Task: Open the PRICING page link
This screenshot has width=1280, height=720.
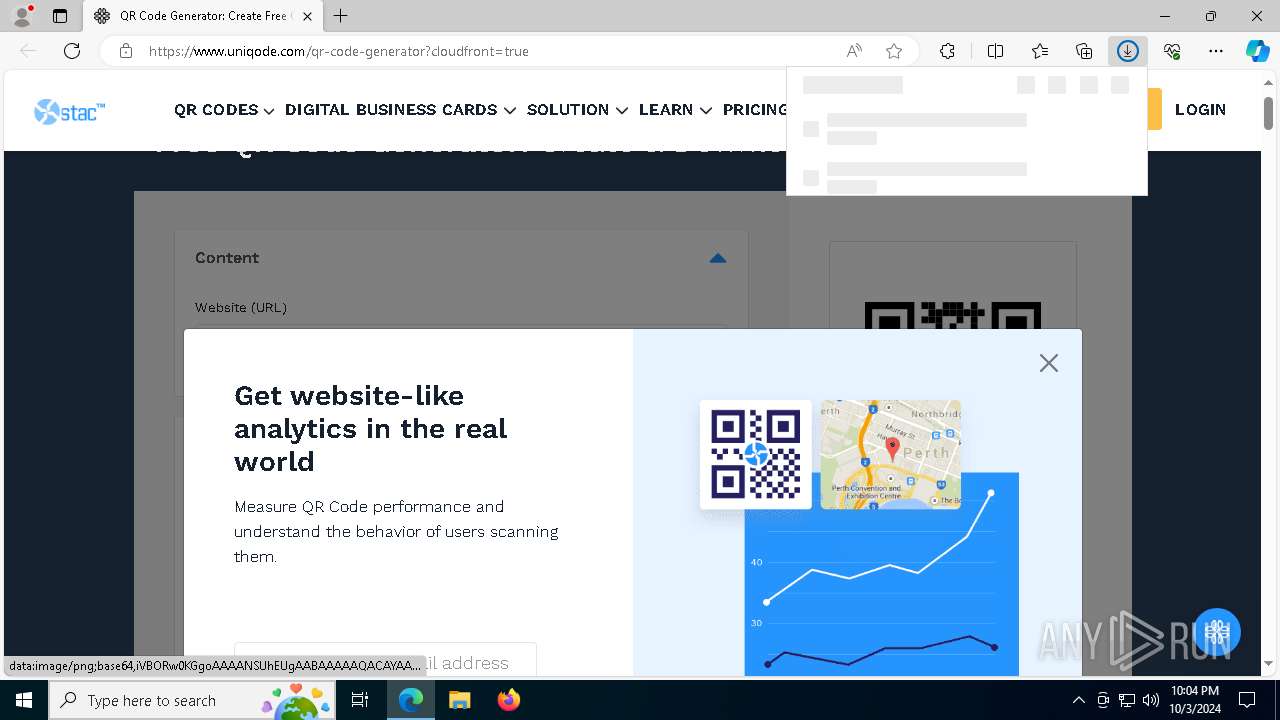Action: coord(755,110)
